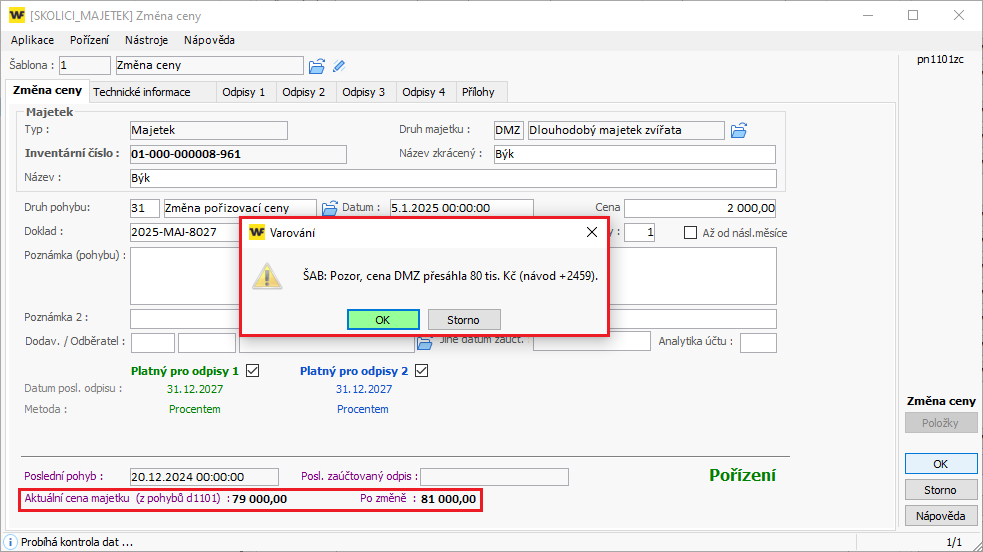This screenshot has height=552, width=983.
Task: Close the Varování dialog with X
Action: [591, 232]
